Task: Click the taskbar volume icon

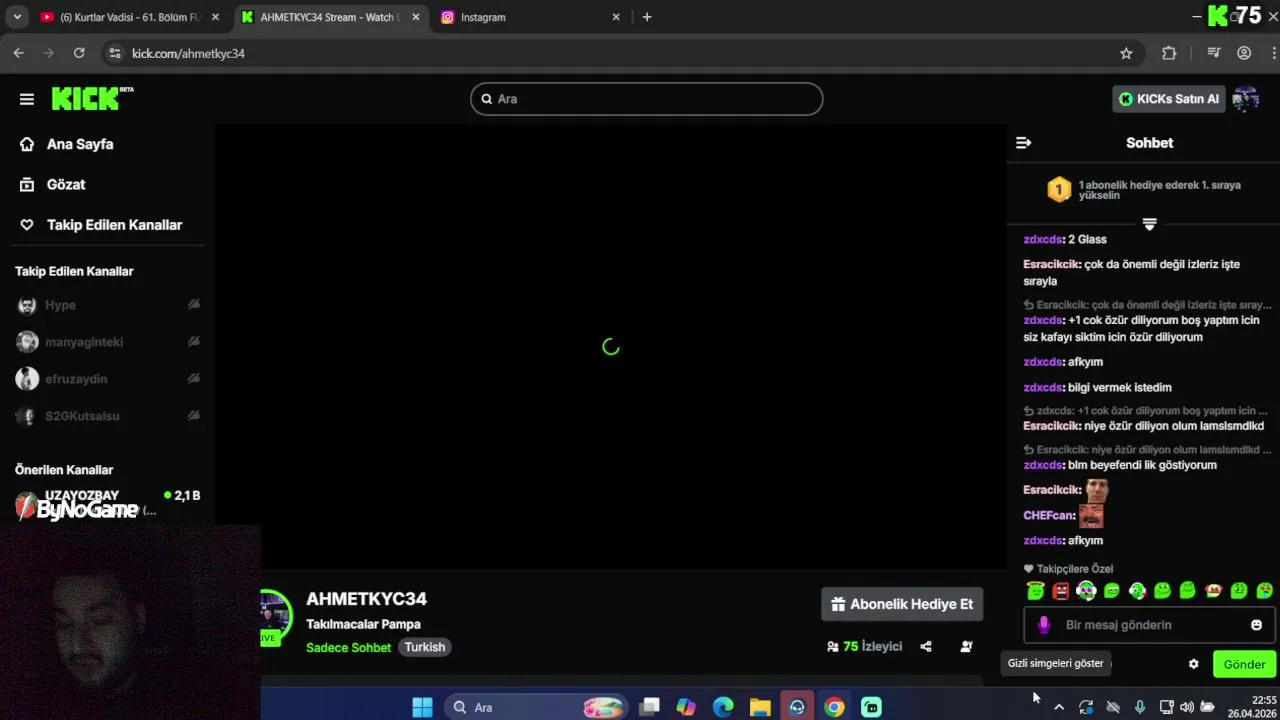Action: point(1187,707)
